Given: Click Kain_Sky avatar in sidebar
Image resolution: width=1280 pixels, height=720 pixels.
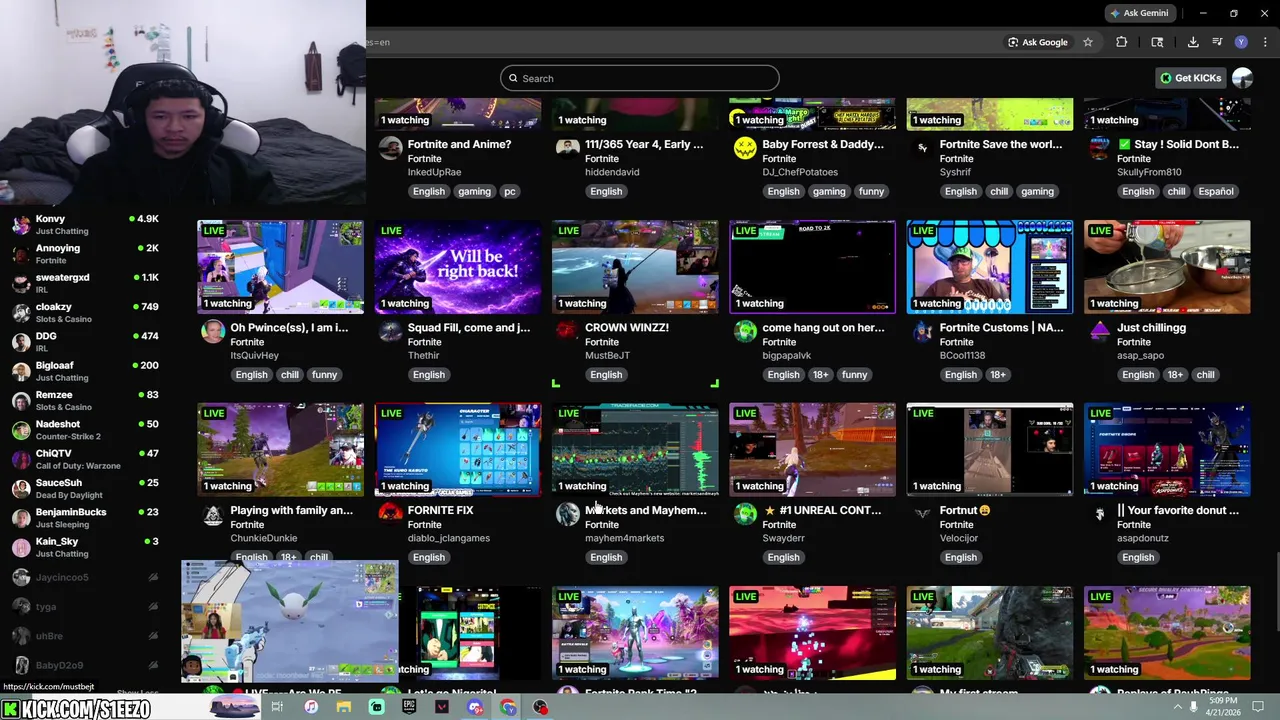Looking at the screenshot, I should pos(21,547).
